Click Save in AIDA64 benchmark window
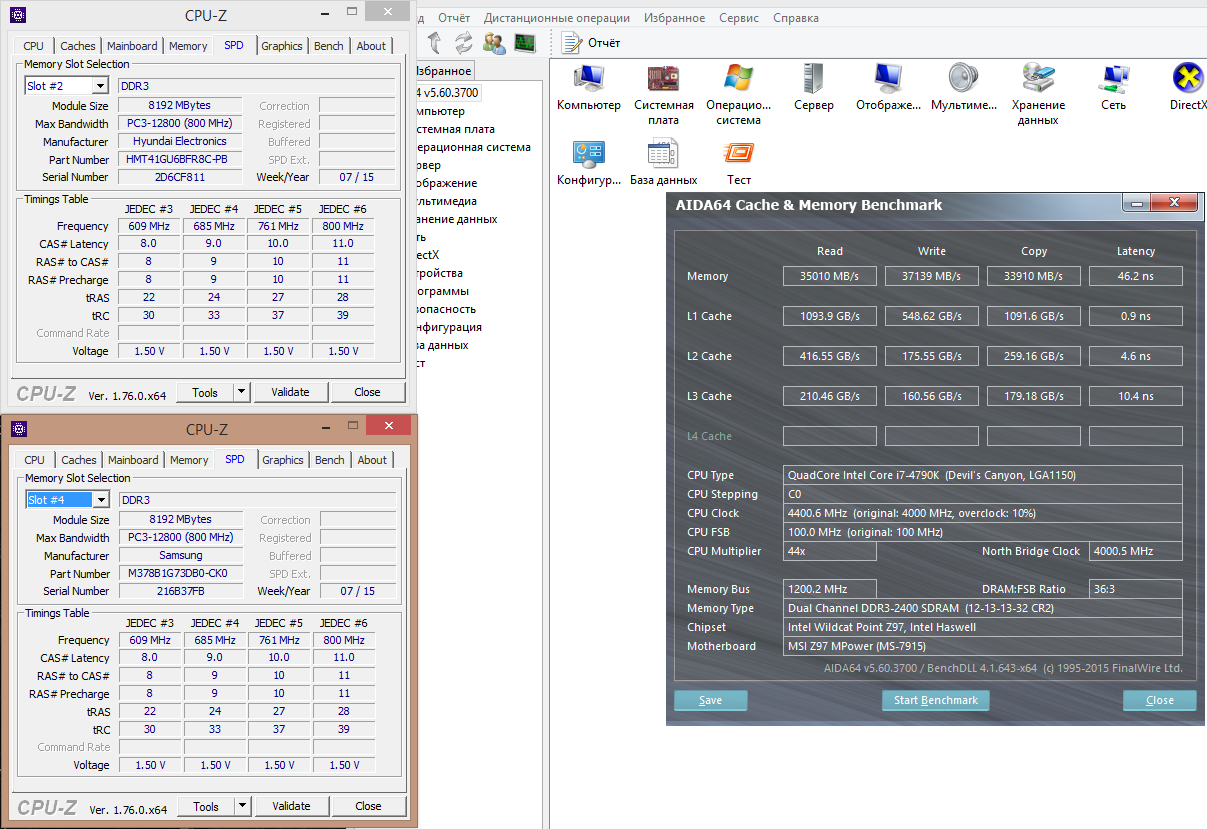The height and width of the screenshot is (829, 1207). click(x=711, y=700)
